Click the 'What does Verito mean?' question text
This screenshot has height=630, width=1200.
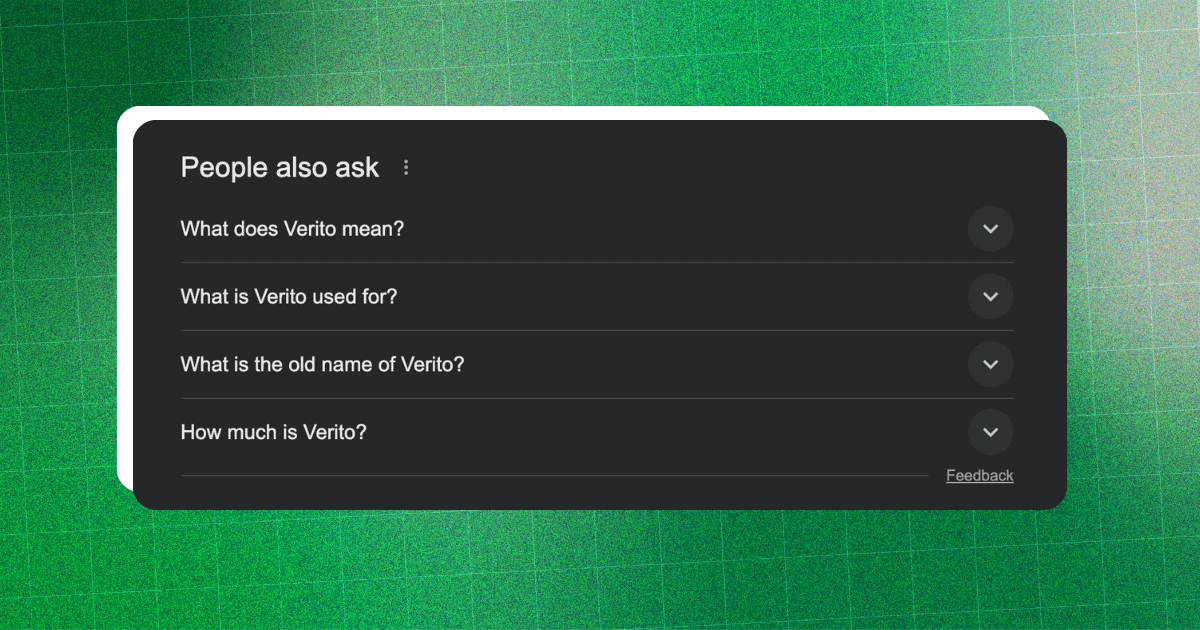click(292, 229)
